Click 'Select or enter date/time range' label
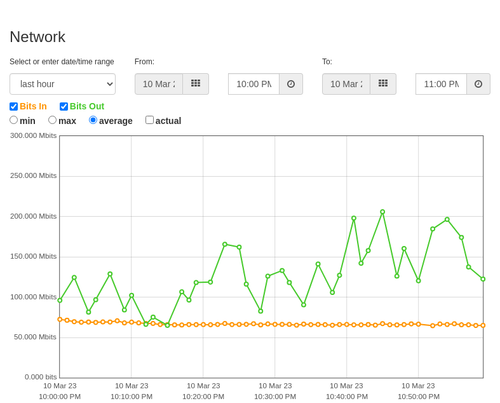500x403 pixels. coord(62,62)
